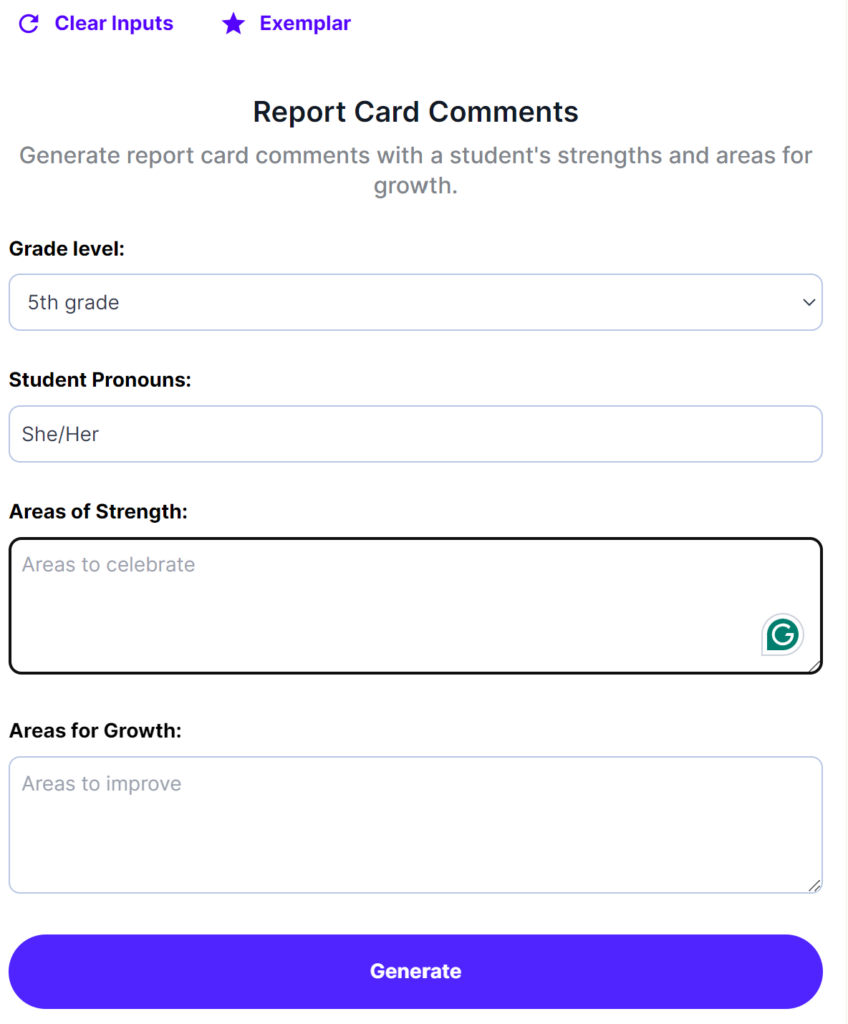This screenshot has width=848, height=1024.
Task: Click resize handle of Areas for Growth box
Action: (x=815, y=885)
